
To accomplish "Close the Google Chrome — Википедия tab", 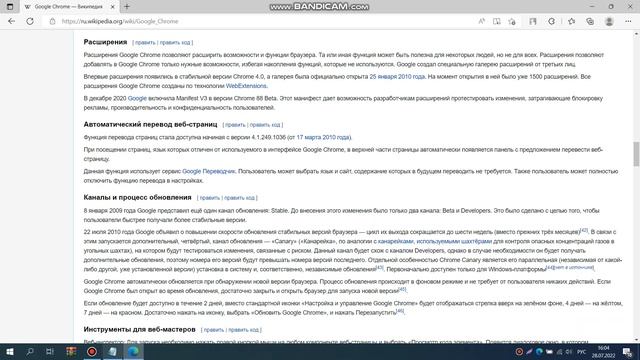I will 113,7.
